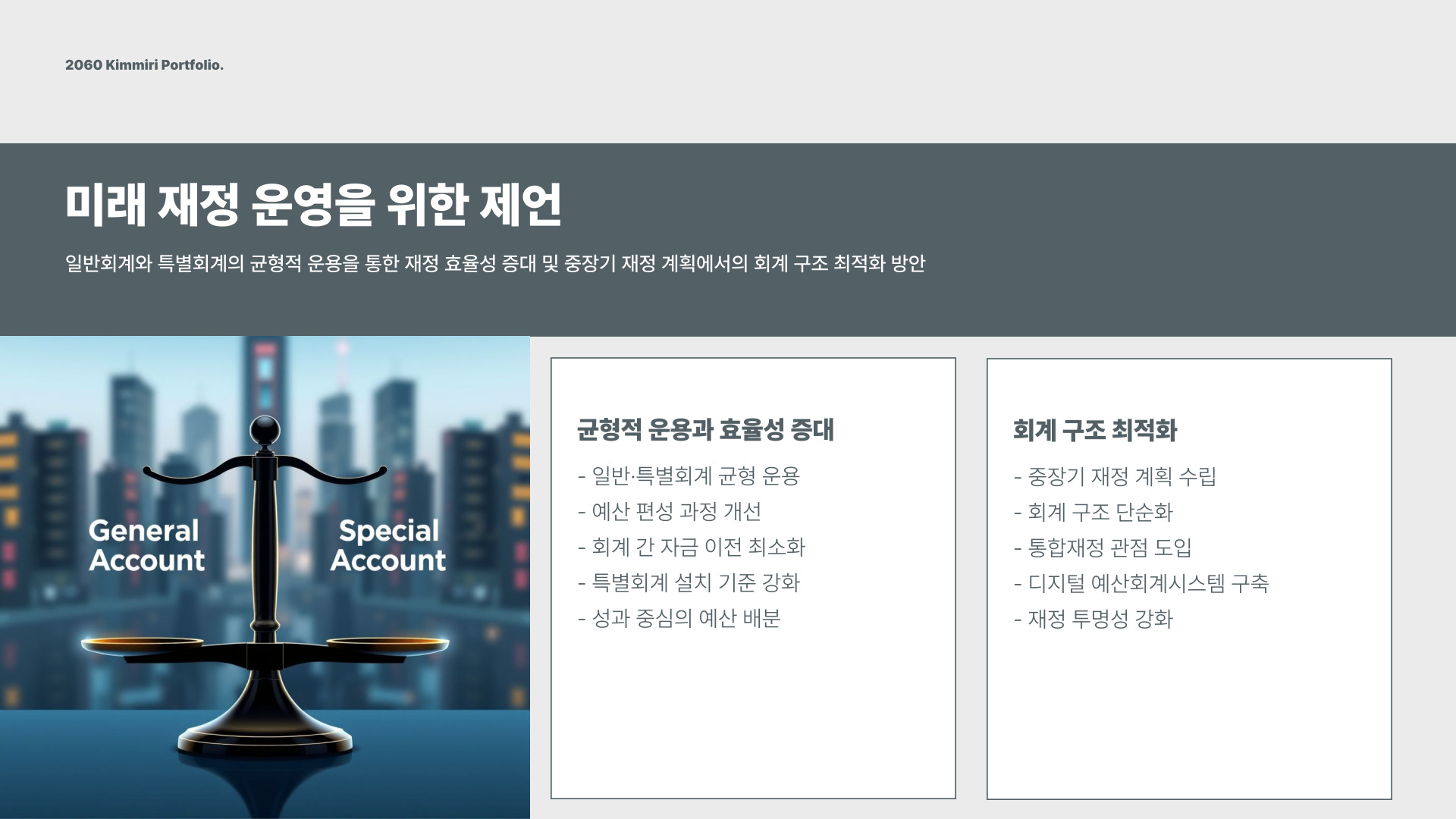This screenshot has height=819, width=1456.
Task: Select heading 균형적 운용과 효율성 증대
Action: (705, 430)
